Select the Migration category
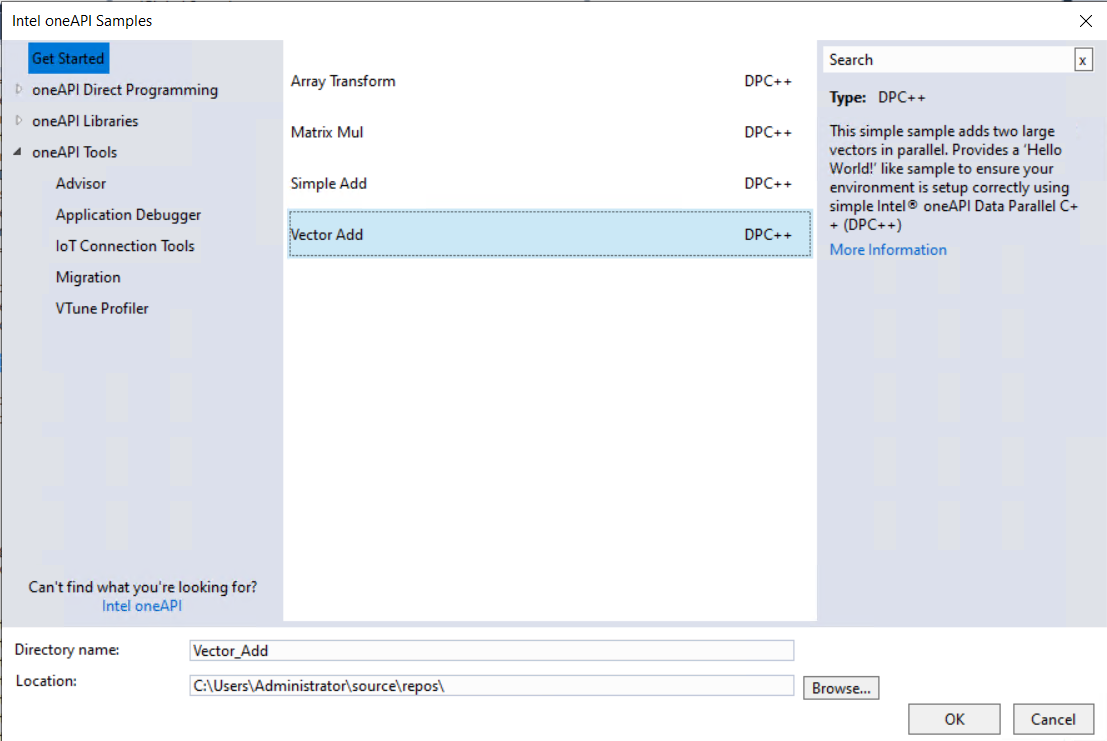Image resolution: width=1107 pixels, height=741 pixels. click(x=88, y=277)
